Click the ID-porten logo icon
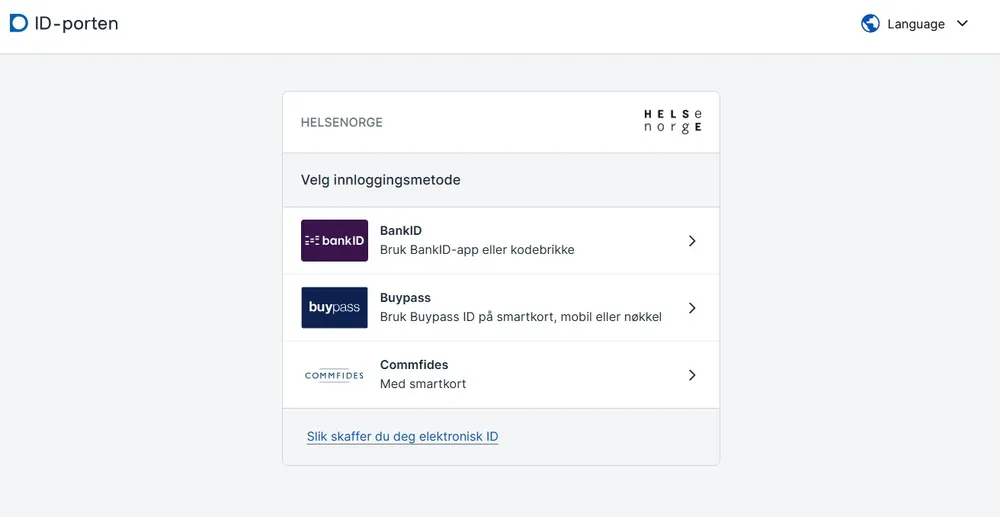This screenshot has height=517, width=1000. [19, 23]
